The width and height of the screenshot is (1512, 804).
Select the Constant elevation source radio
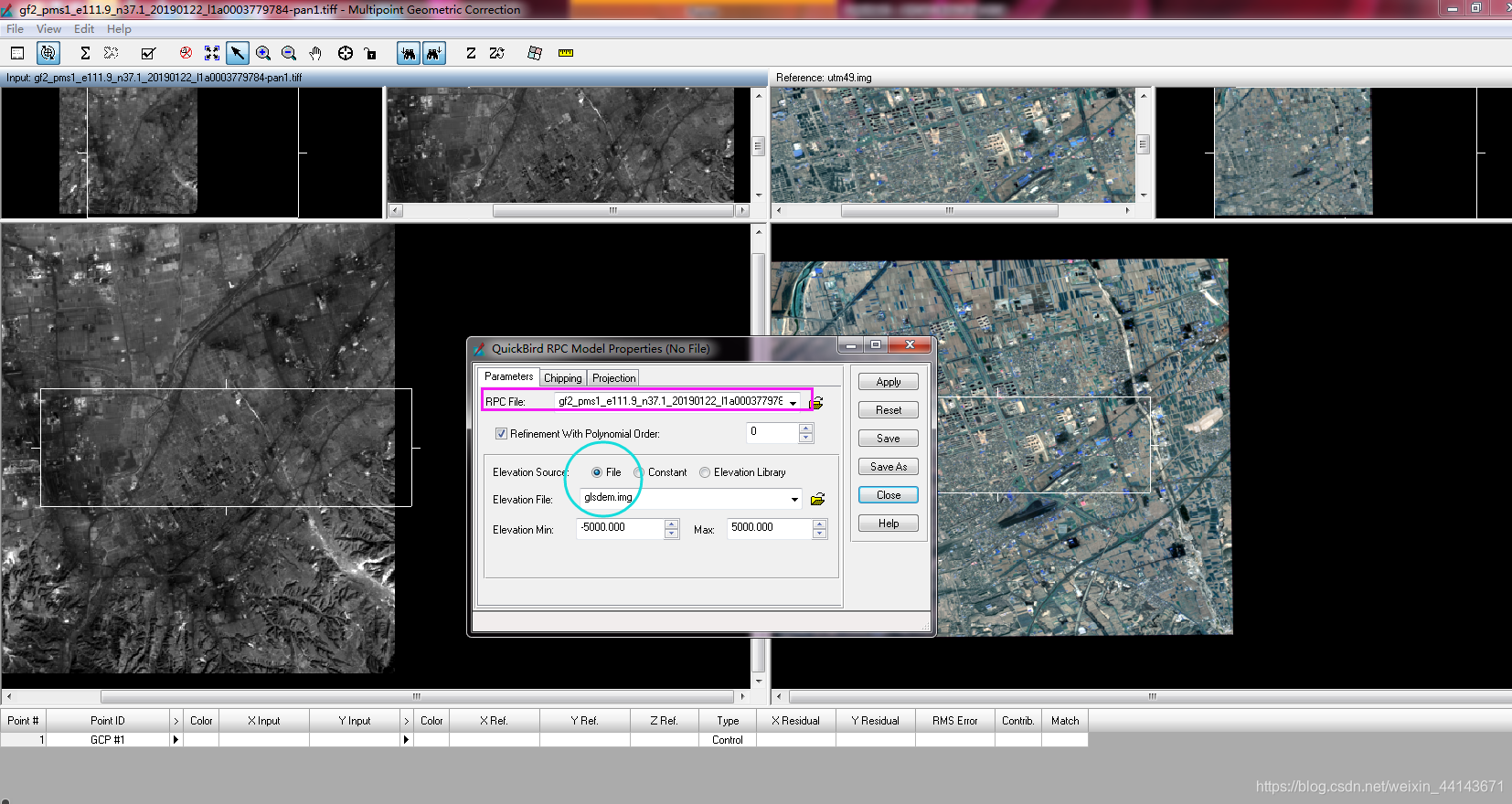[x=639, y=472]
